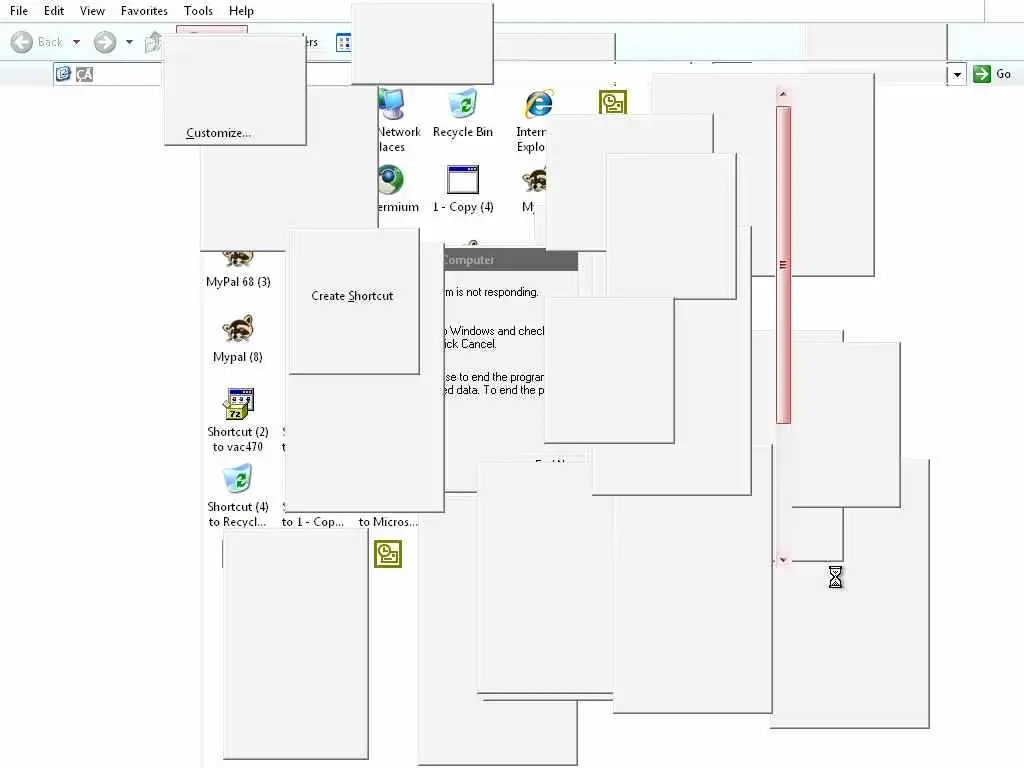Click the green Go arrow button
The width and height of the screenshot is (1024, 768).
[x=982, y=74]
